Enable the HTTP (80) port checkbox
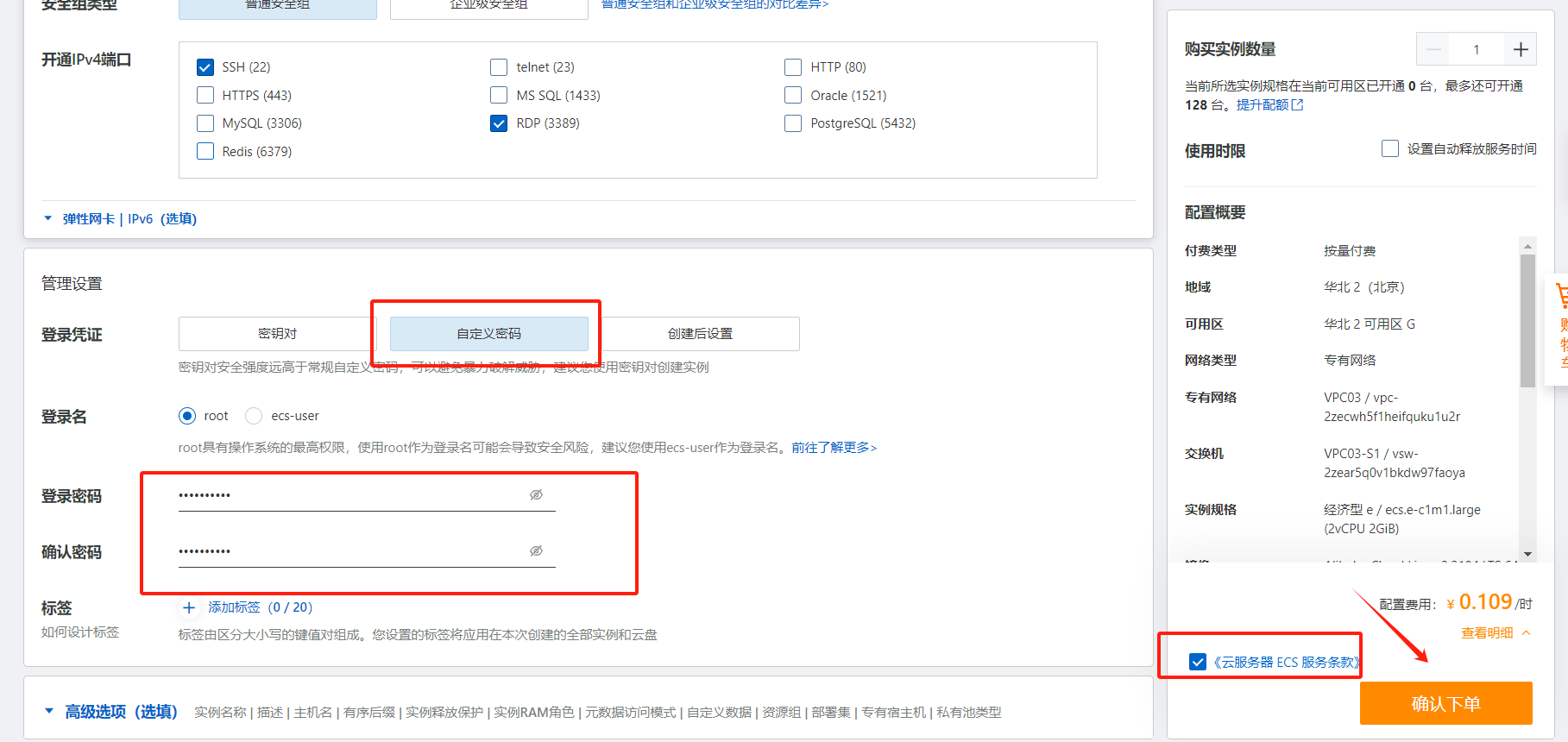This screenshot has height=742, width=1568. [x=793, y=67]
